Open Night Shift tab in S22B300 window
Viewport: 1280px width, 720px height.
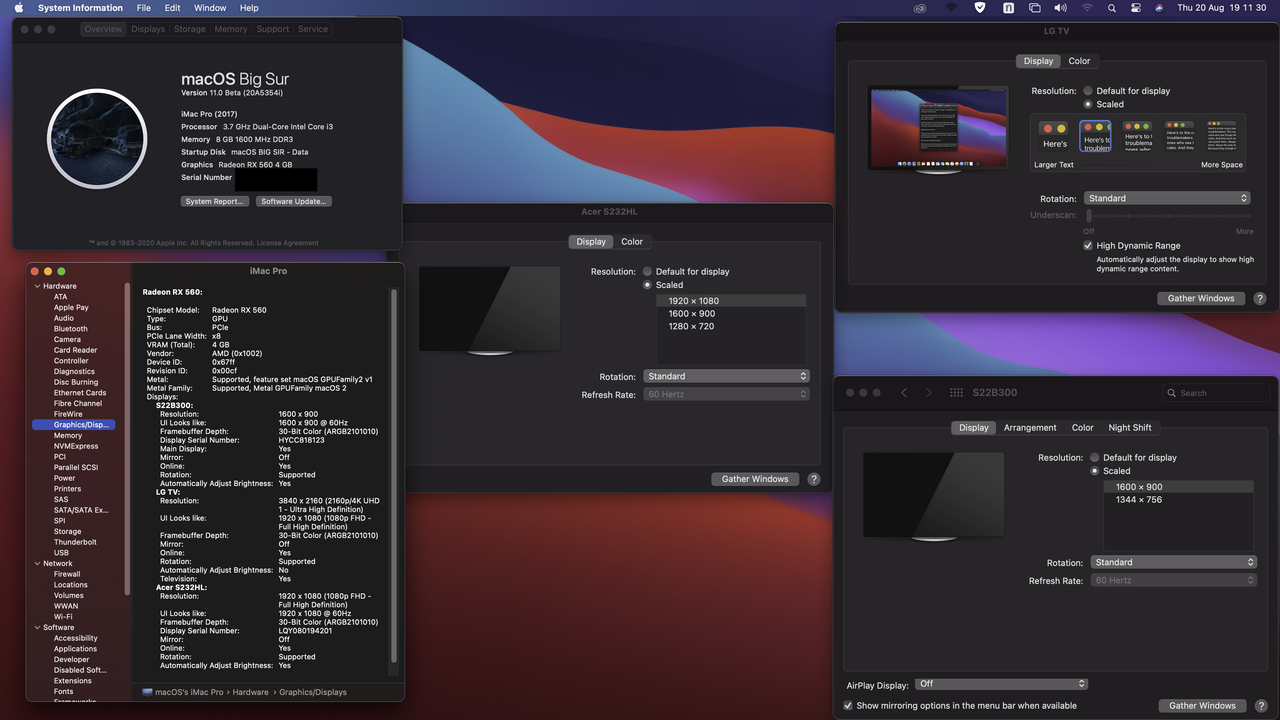point(1130,427)
